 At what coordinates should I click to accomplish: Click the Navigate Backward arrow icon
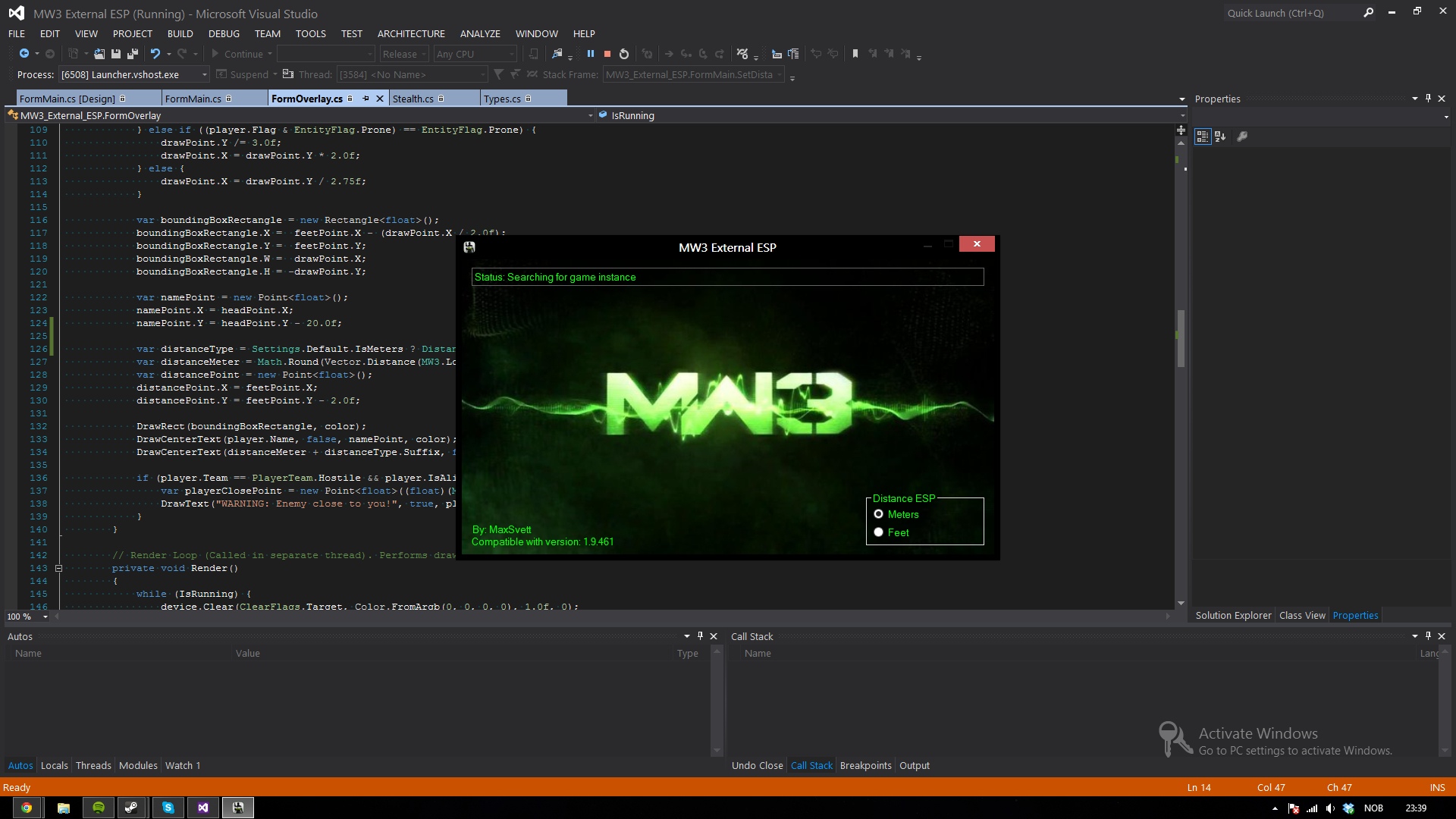[24, 54]
